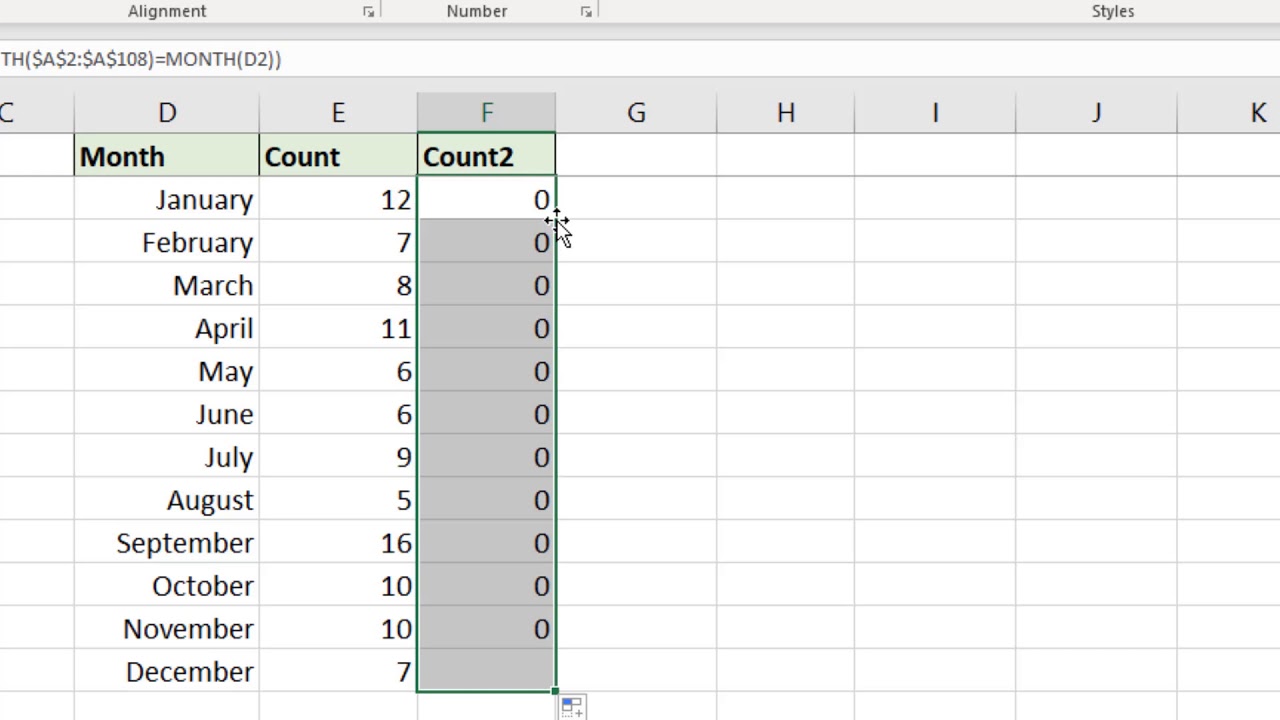Image resolution: width=1280 pixels, height=720 pixels.
Task: Select column F header
Action: click(486, 113)
